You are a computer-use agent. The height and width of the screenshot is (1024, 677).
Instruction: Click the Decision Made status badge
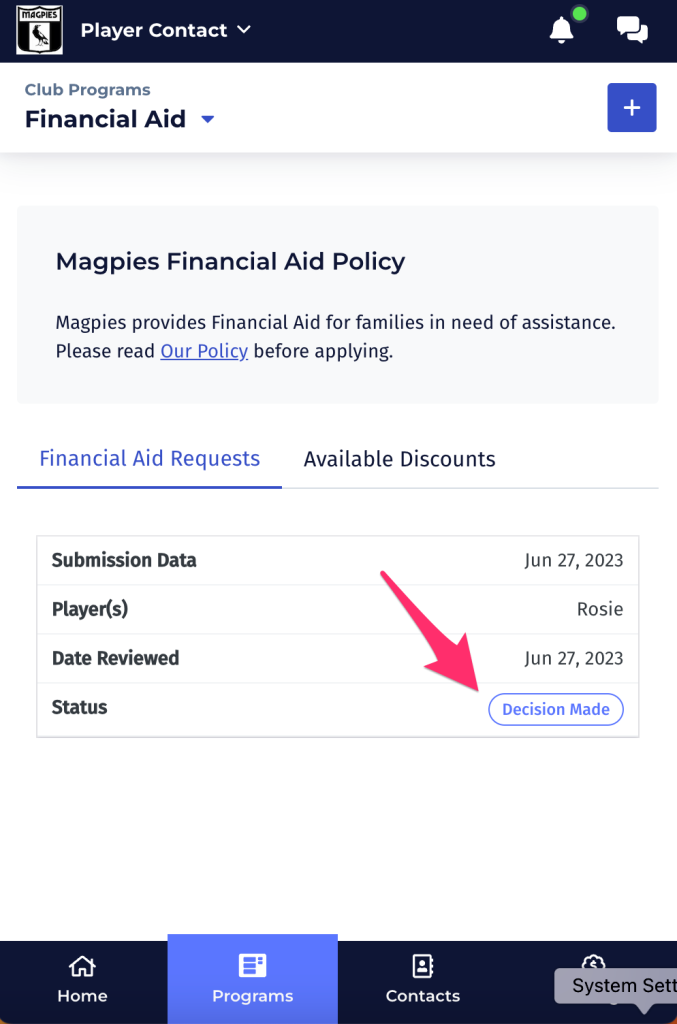point(556,709)
